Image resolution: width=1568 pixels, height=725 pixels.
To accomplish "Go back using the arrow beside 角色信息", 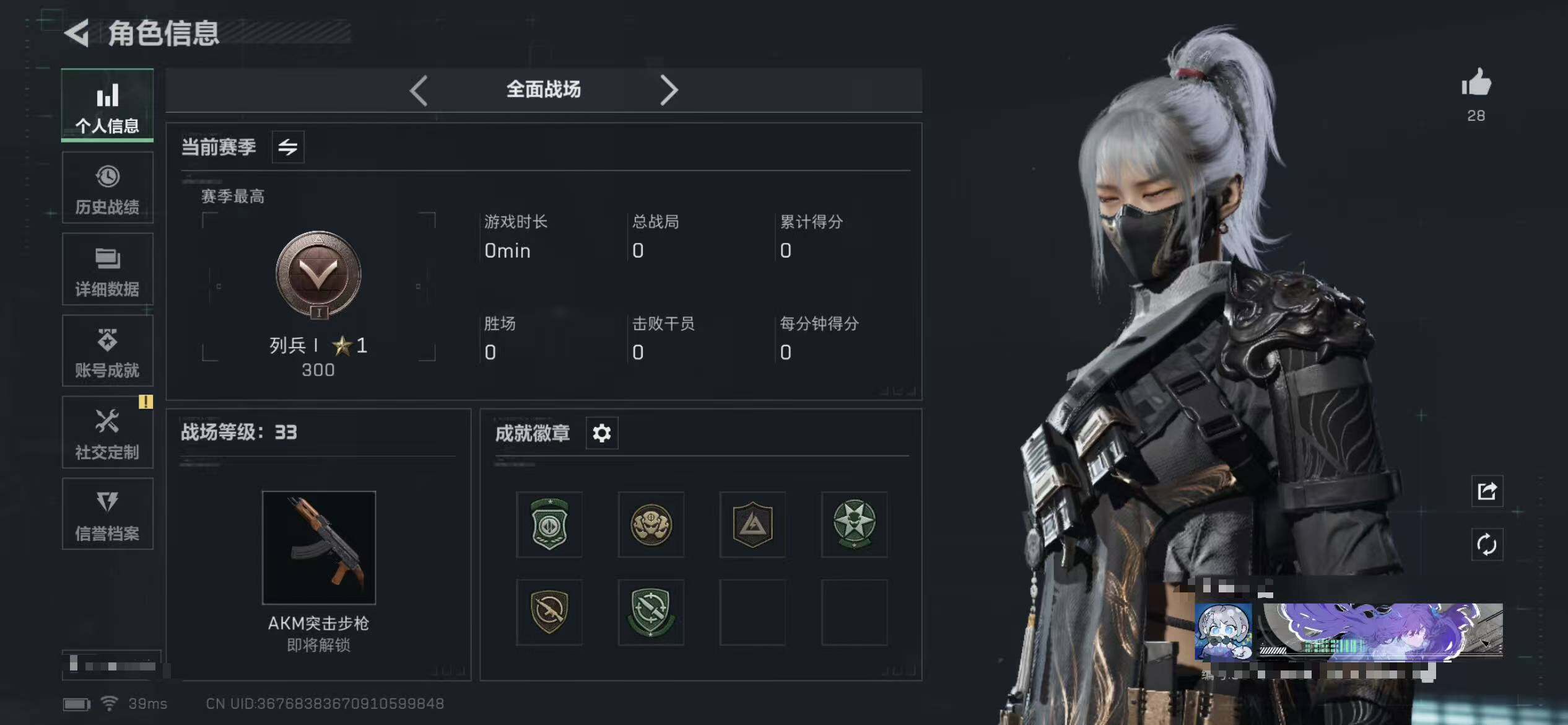I will point(77,33).
